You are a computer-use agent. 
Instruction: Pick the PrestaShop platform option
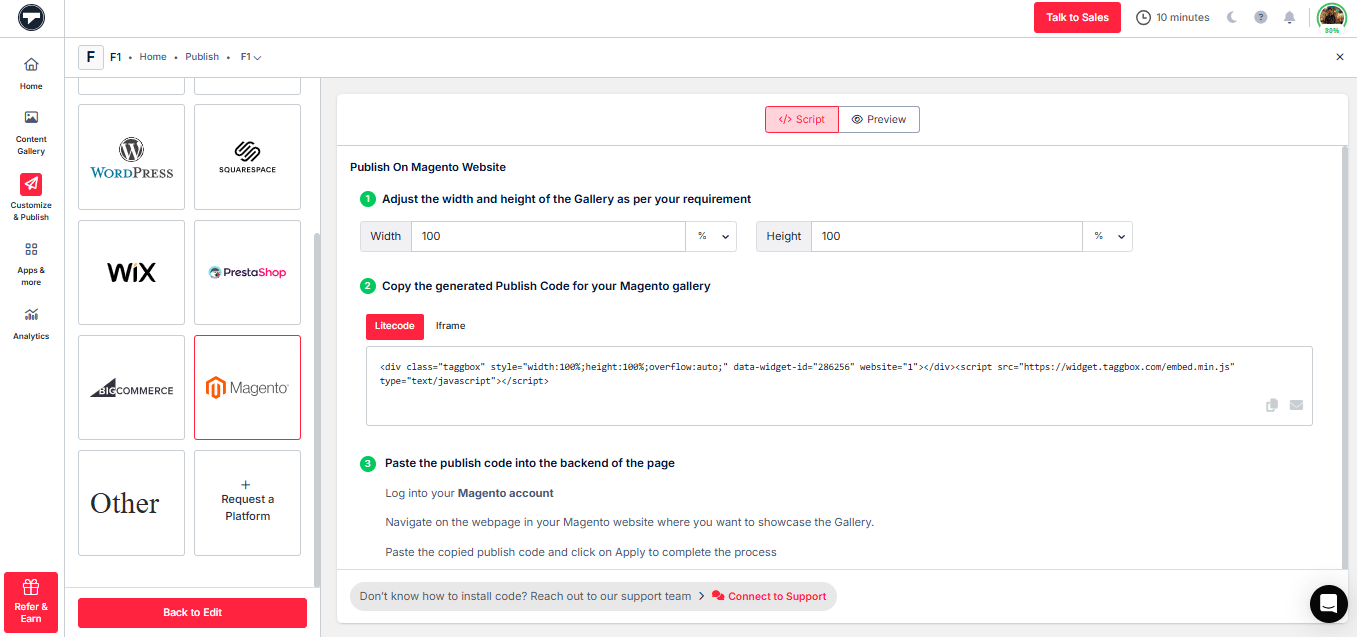tap(247, 272)
